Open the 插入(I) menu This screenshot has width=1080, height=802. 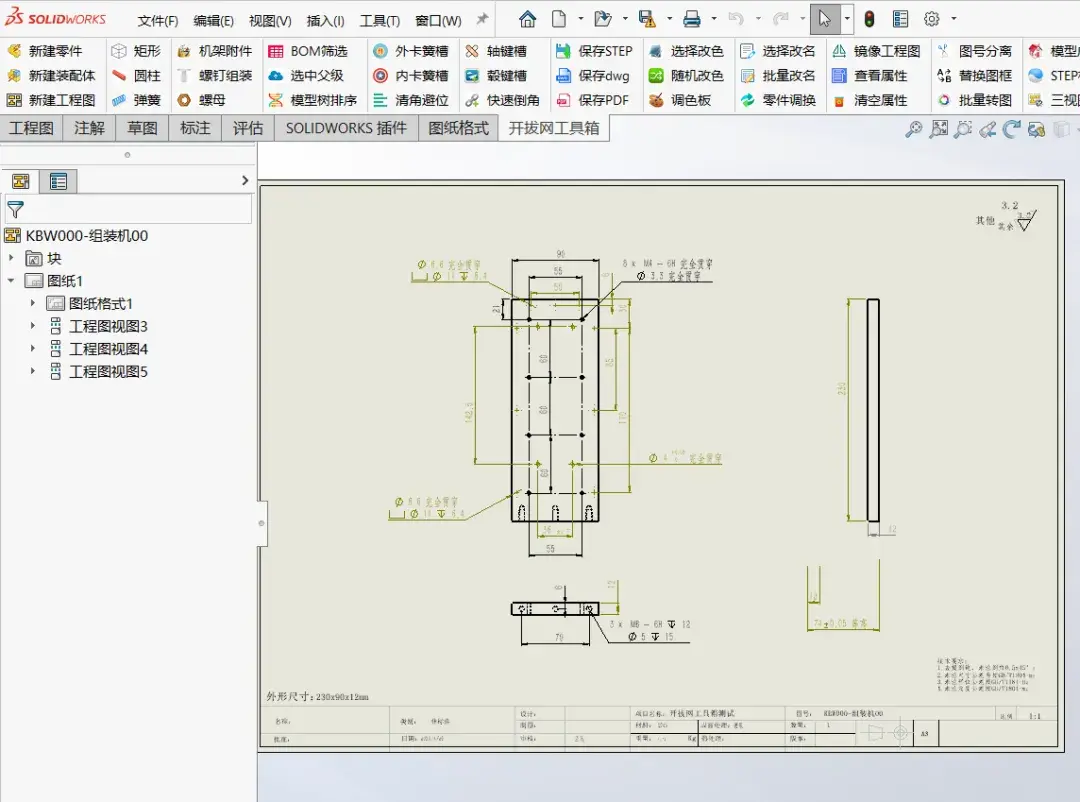pos(325,21)
